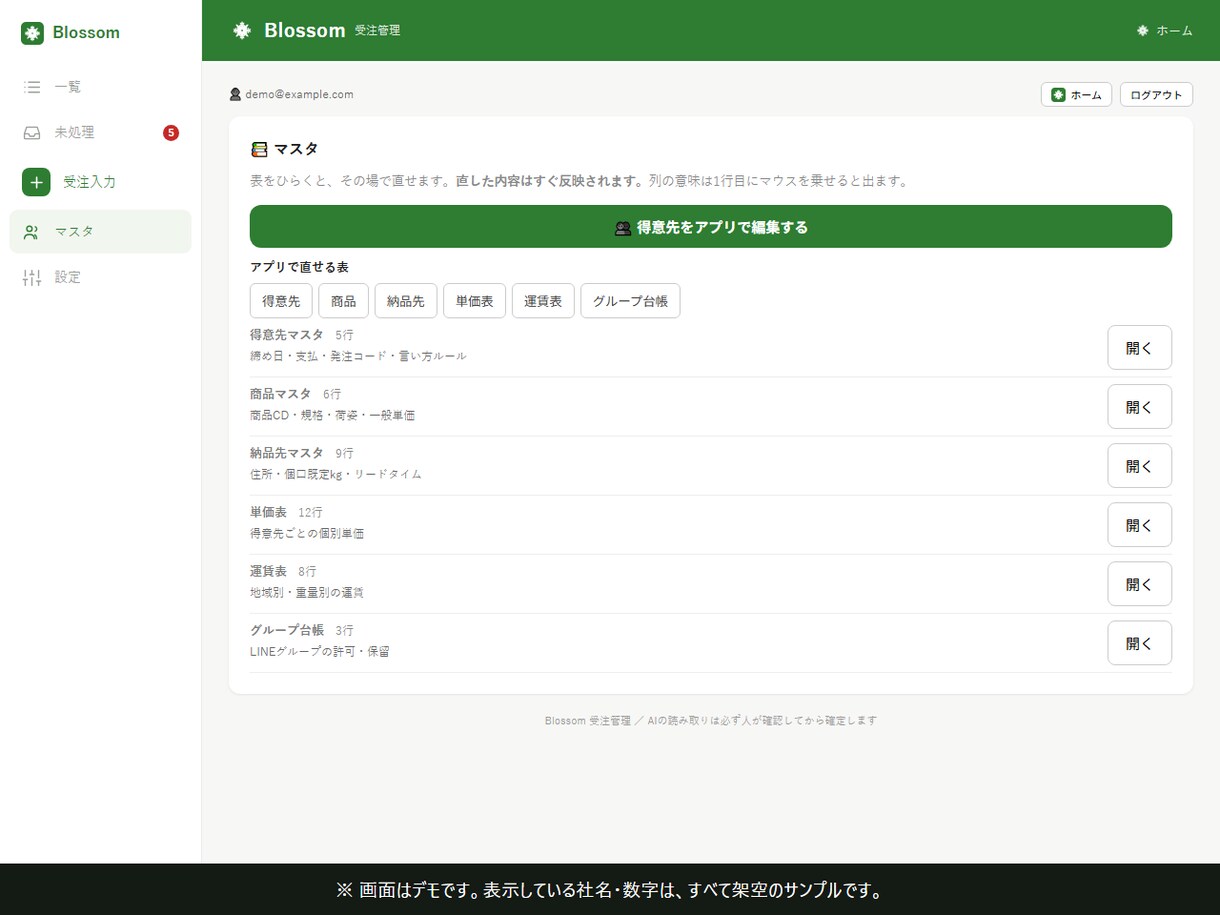Click the user avatar icon beside demo@example.com
The height and width of the screenshot is (915, 1220).
pos(235,94)
